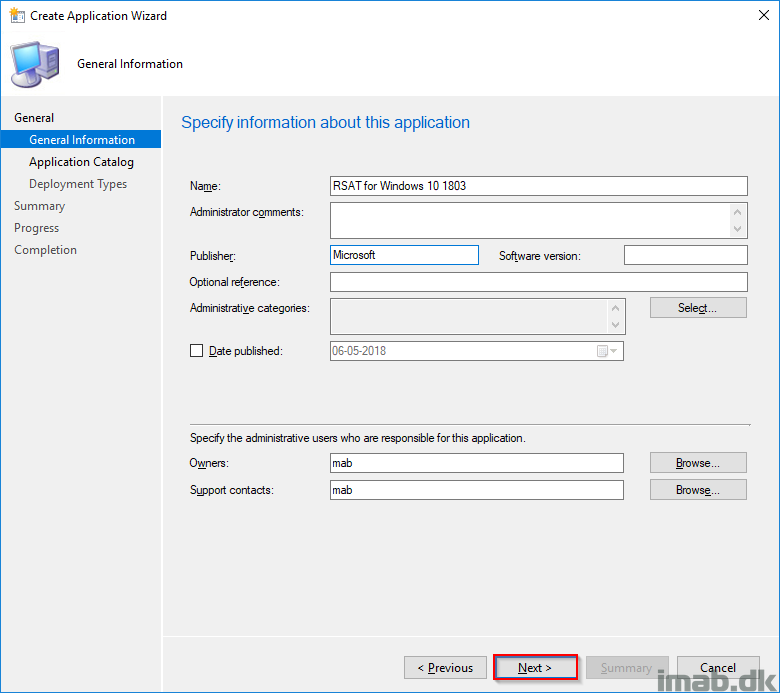
Task: Click the Optional reference field
Action: [x=539, y=282]
